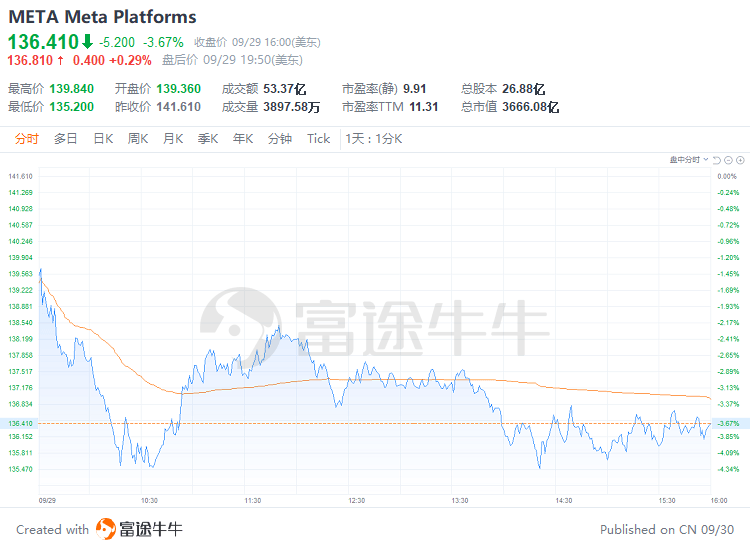
Task: Select the 分时 intraday tab
Action: (x=26, y=139)
